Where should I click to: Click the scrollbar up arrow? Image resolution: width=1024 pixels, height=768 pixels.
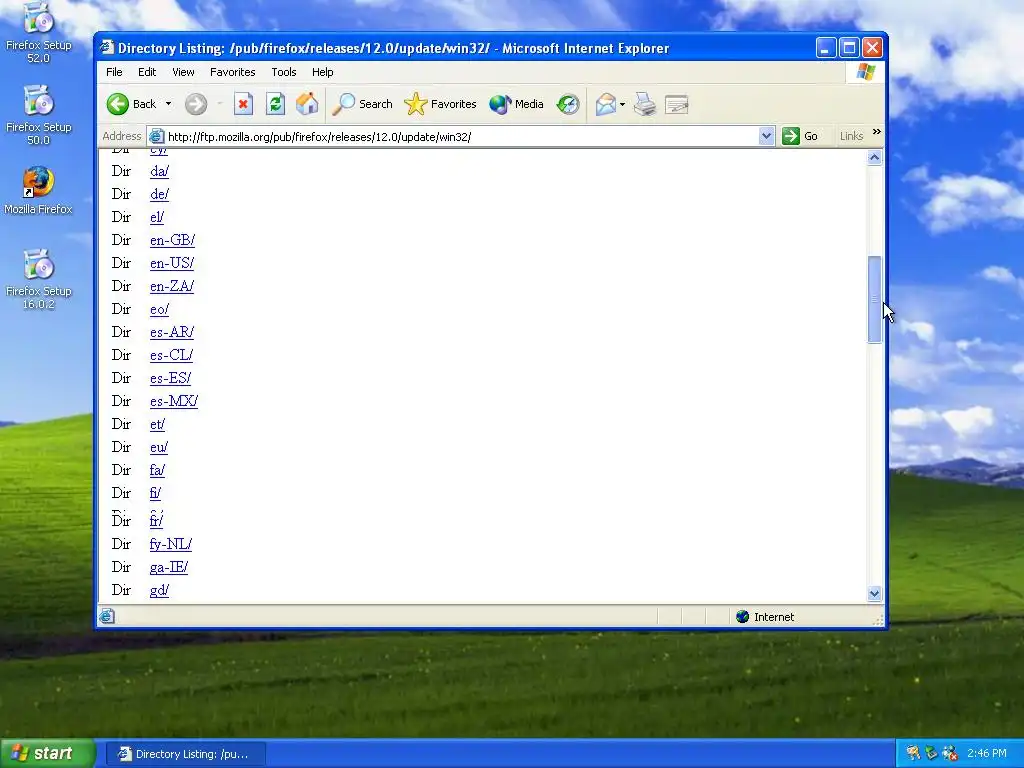(874, 157)
